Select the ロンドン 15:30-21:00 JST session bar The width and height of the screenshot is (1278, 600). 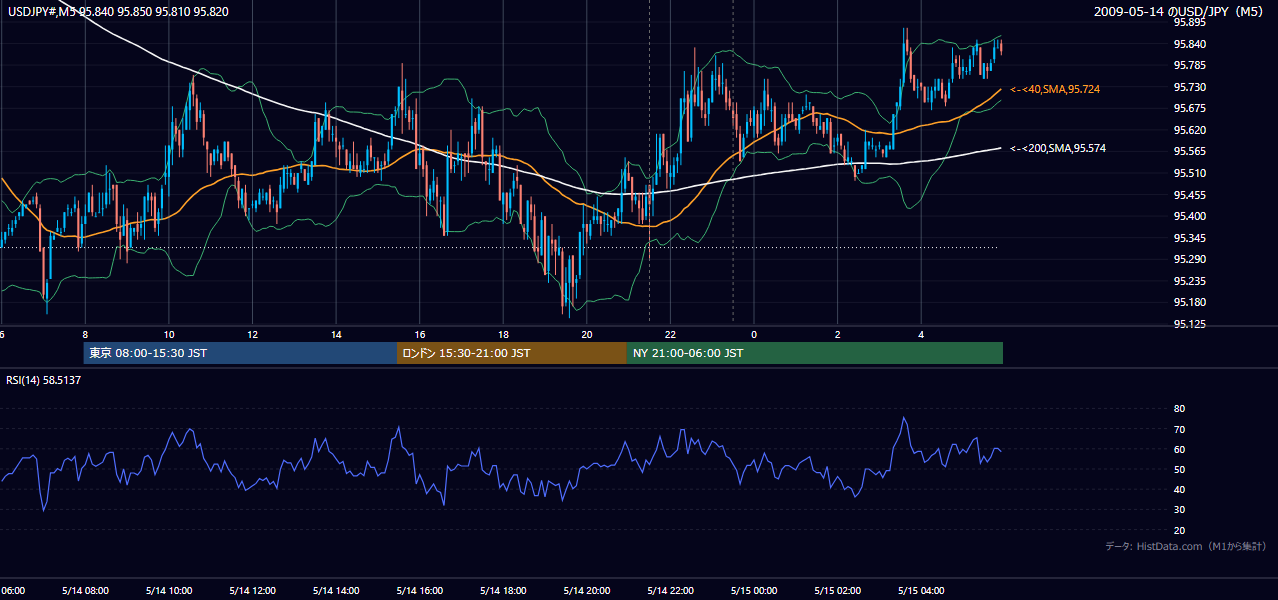click(x=512, y=353)
